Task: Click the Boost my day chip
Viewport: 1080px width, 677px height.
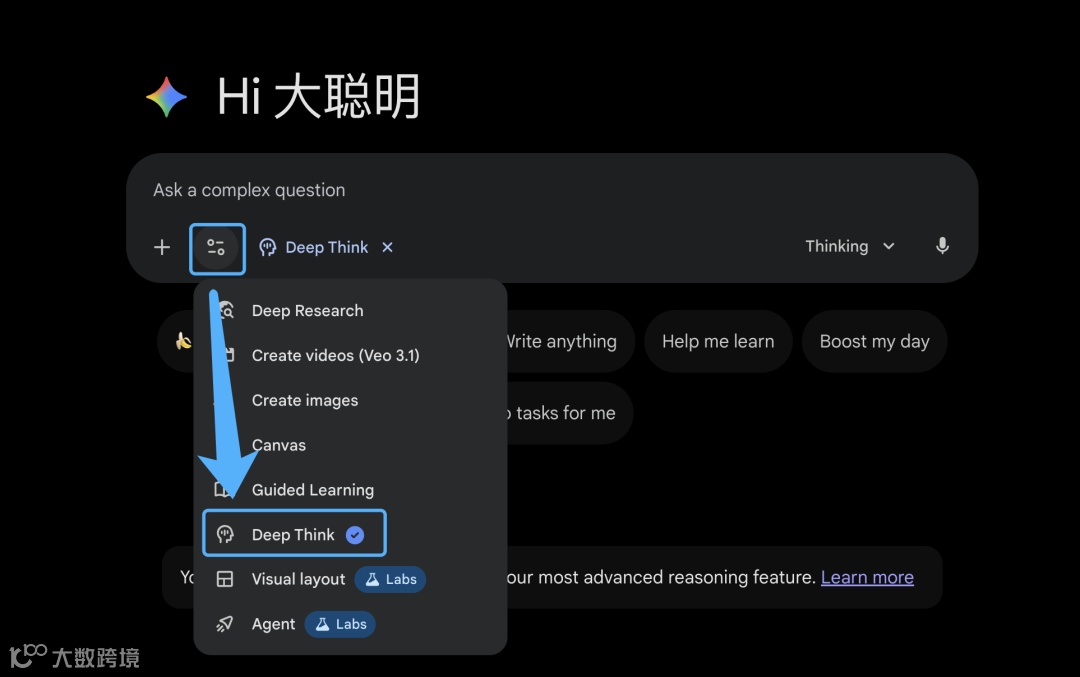Action: coord(875,342)
